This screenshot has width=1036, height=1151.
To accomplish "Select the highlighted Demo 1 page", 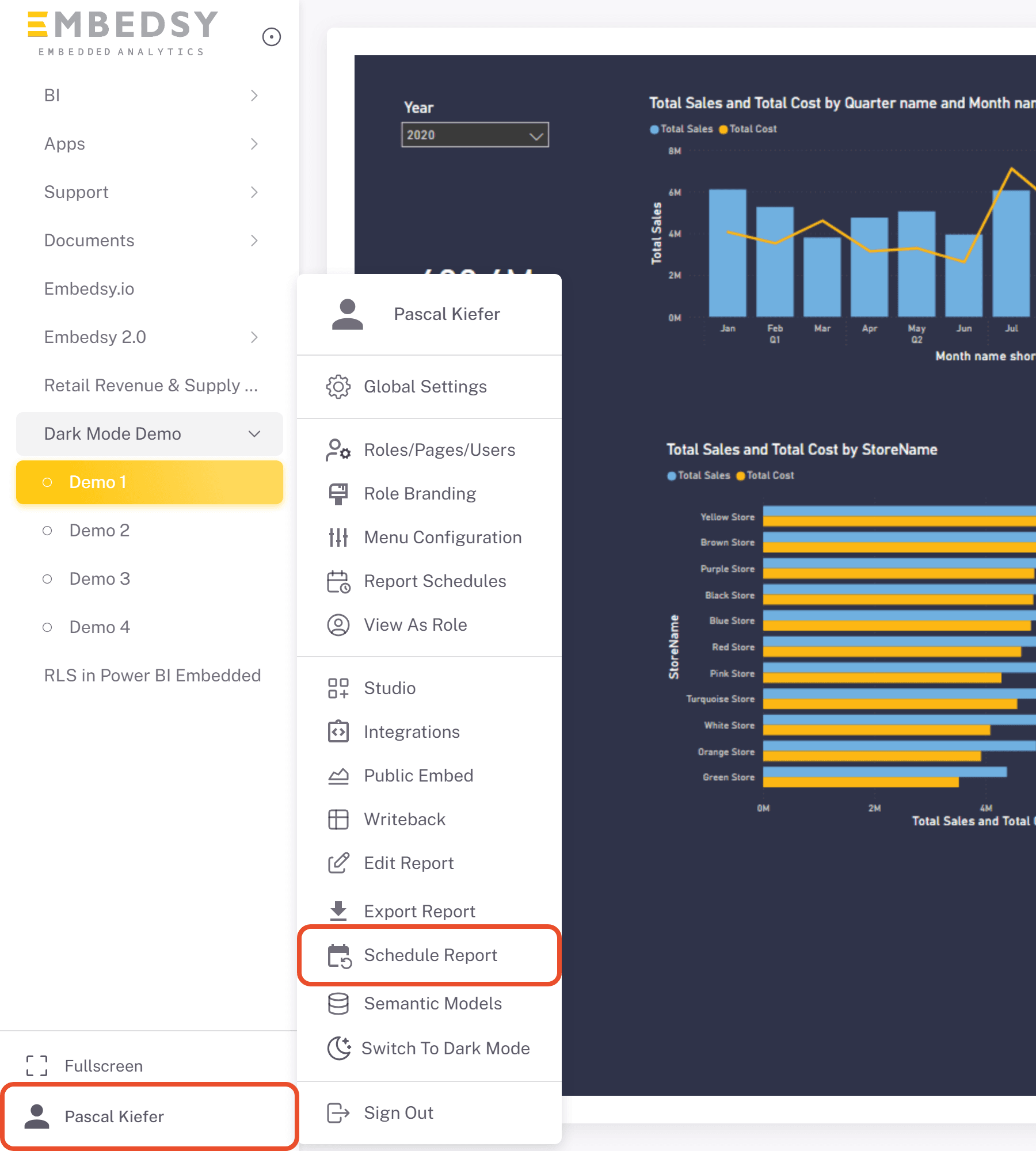I will (x=150, y=482).
